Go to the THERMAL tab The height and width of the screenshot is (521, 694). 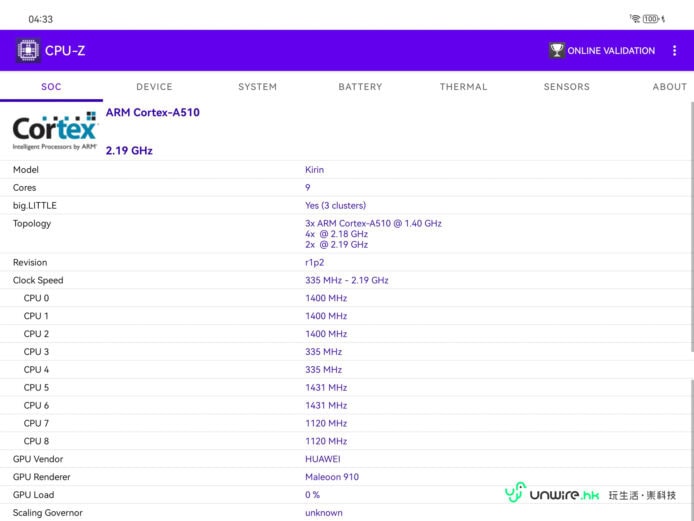(x=463, y=87)
